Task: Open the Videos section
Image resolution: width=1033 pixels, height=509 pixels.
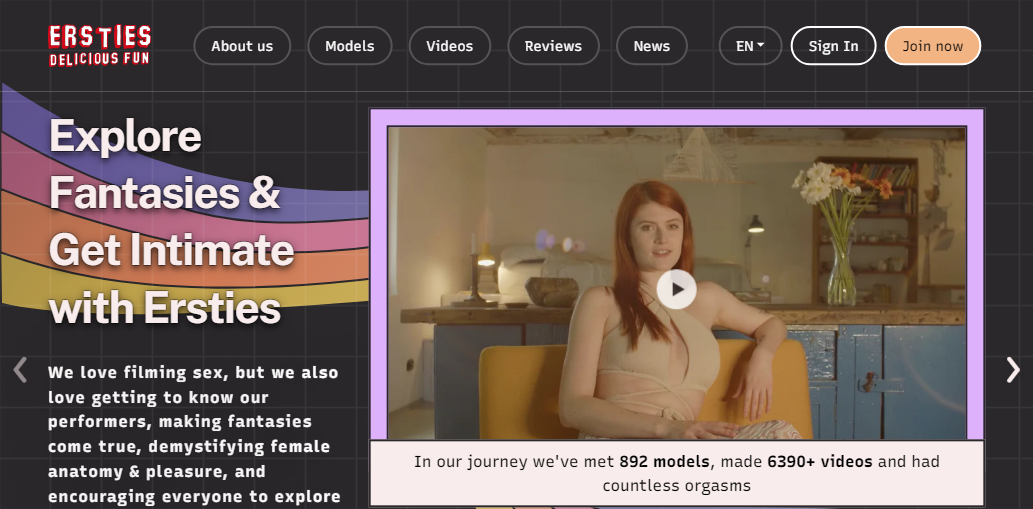Action: 449,46
